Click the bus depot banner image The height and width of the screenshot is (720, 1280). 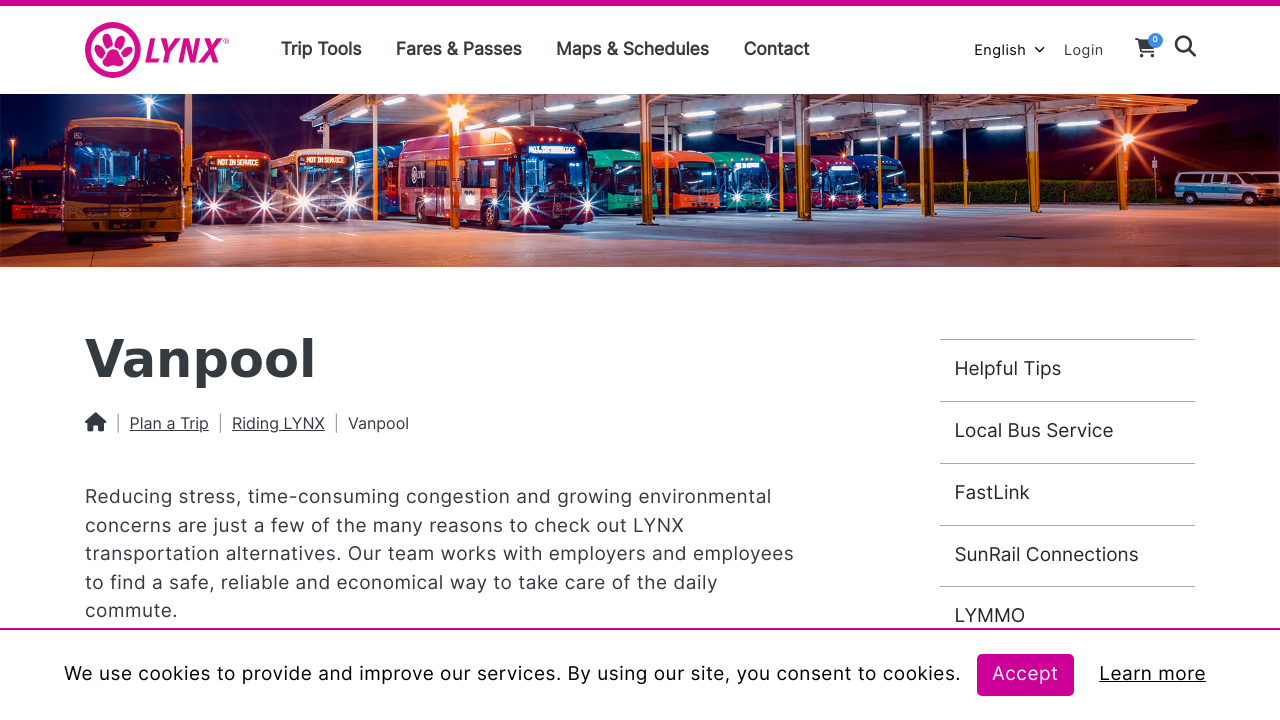point(640,180)
